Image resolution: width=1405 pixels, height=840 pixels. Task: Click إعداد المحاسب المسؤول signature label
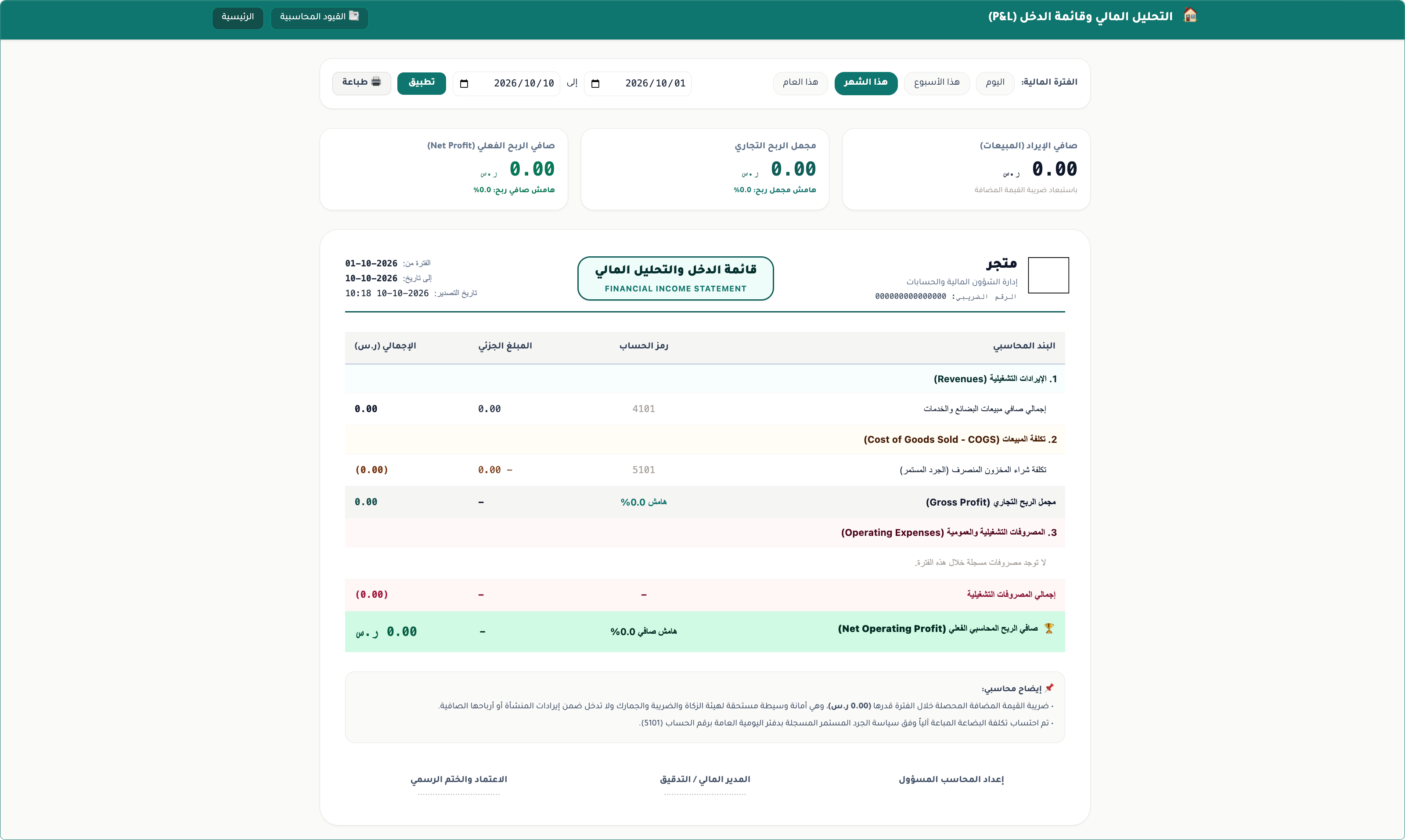[951, 779]
